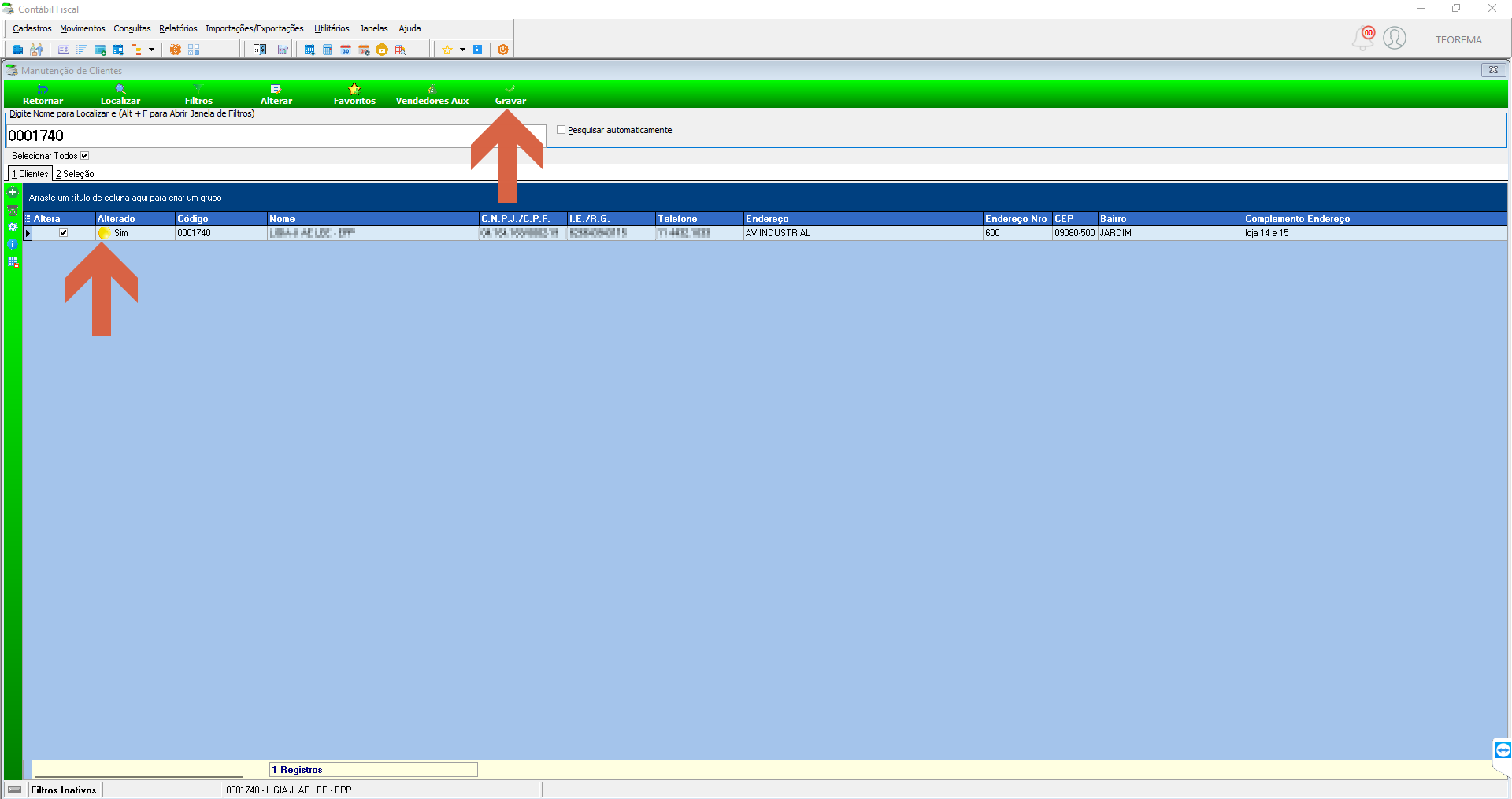Click the yellow star favorites toolbar icon
1512x799 pixels.
(447, 50)
